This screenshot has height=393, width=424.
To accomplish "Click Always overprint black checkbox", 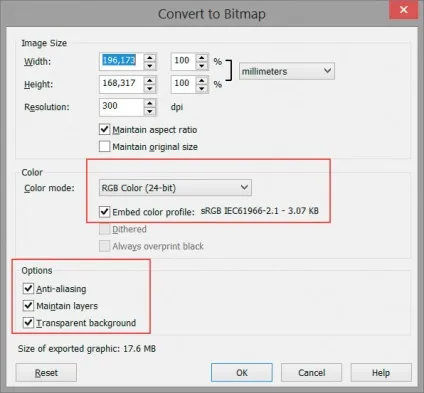I will (104, 246).
